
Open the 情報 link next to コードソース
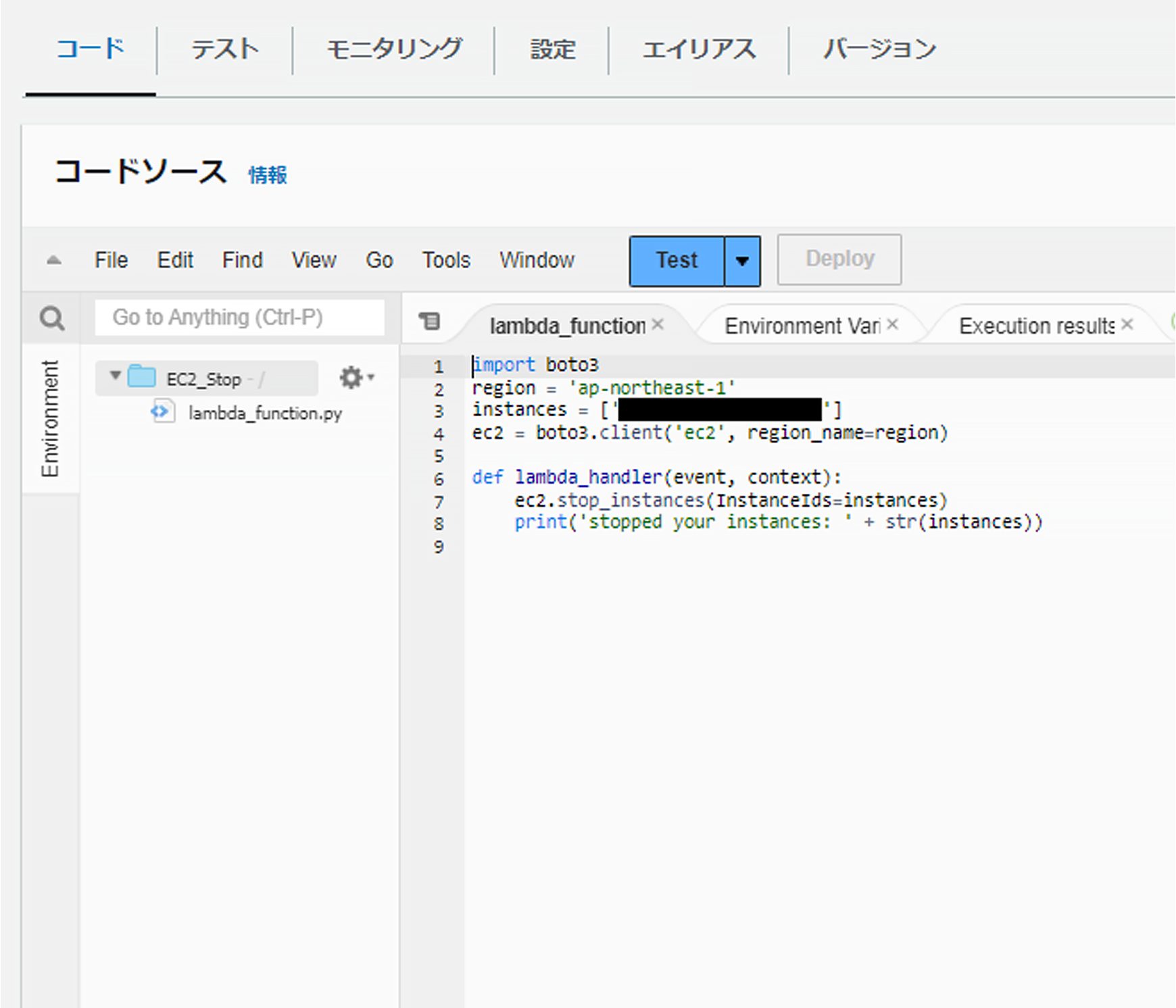tap(268, 175)
